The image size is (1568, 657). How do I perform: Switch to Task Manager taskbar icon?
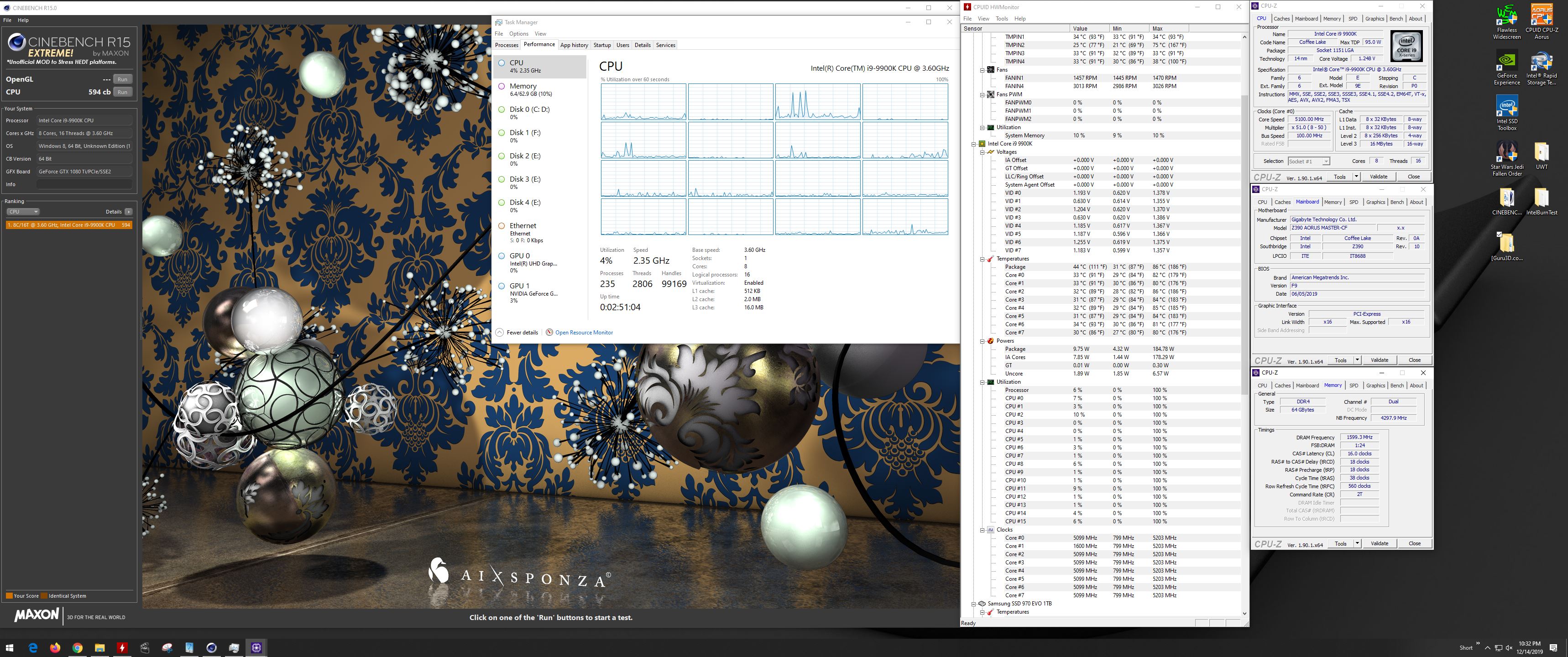[234, 648]
